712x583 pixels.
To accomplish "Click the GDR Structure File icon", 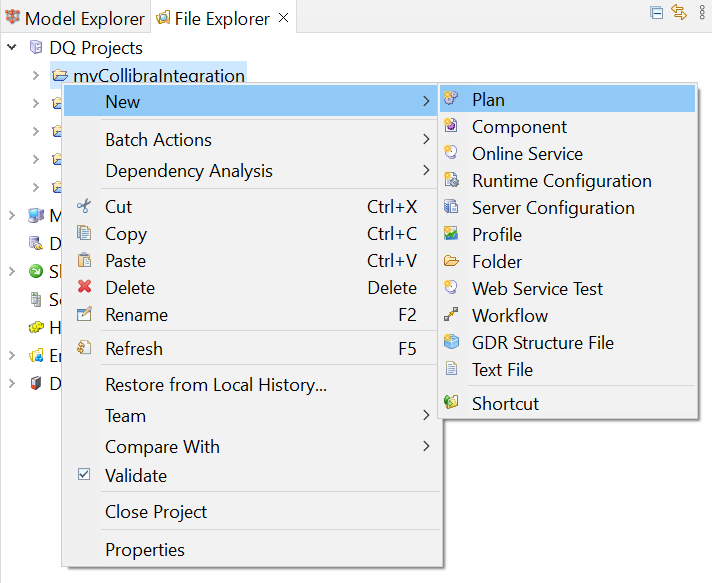I will pos(452,343).
